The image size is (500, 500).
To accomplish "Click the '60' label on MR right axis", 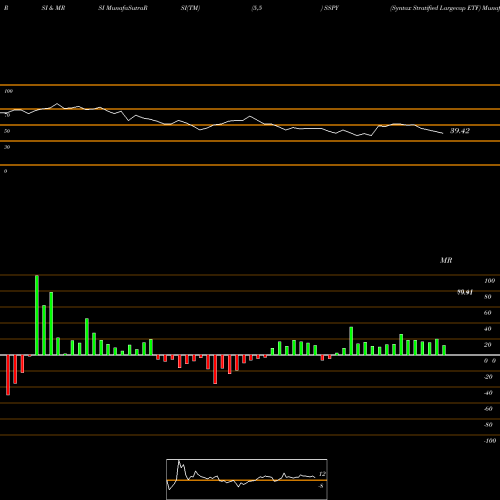I will pyautogui.click(x=488, y=313).
